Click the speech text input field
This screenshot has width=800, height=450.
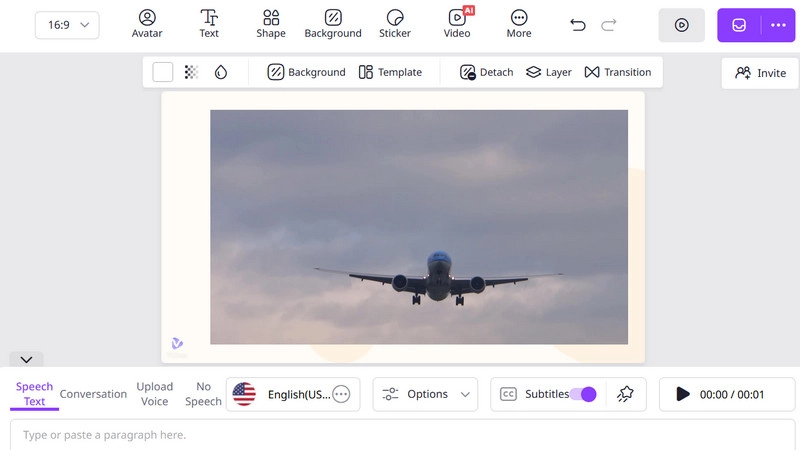tap(400, 435)
